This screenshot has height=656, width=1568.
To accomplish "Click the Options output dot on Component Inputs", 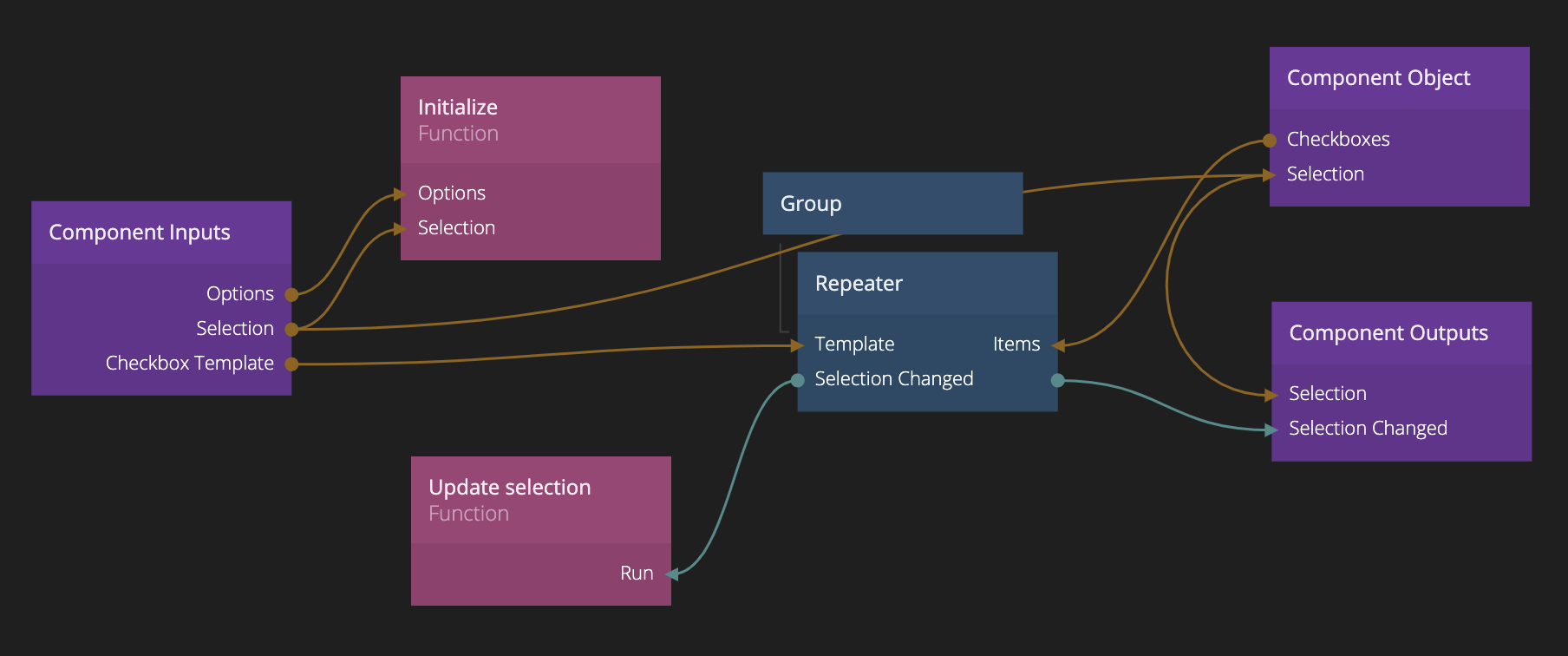I will coord(292,295).
